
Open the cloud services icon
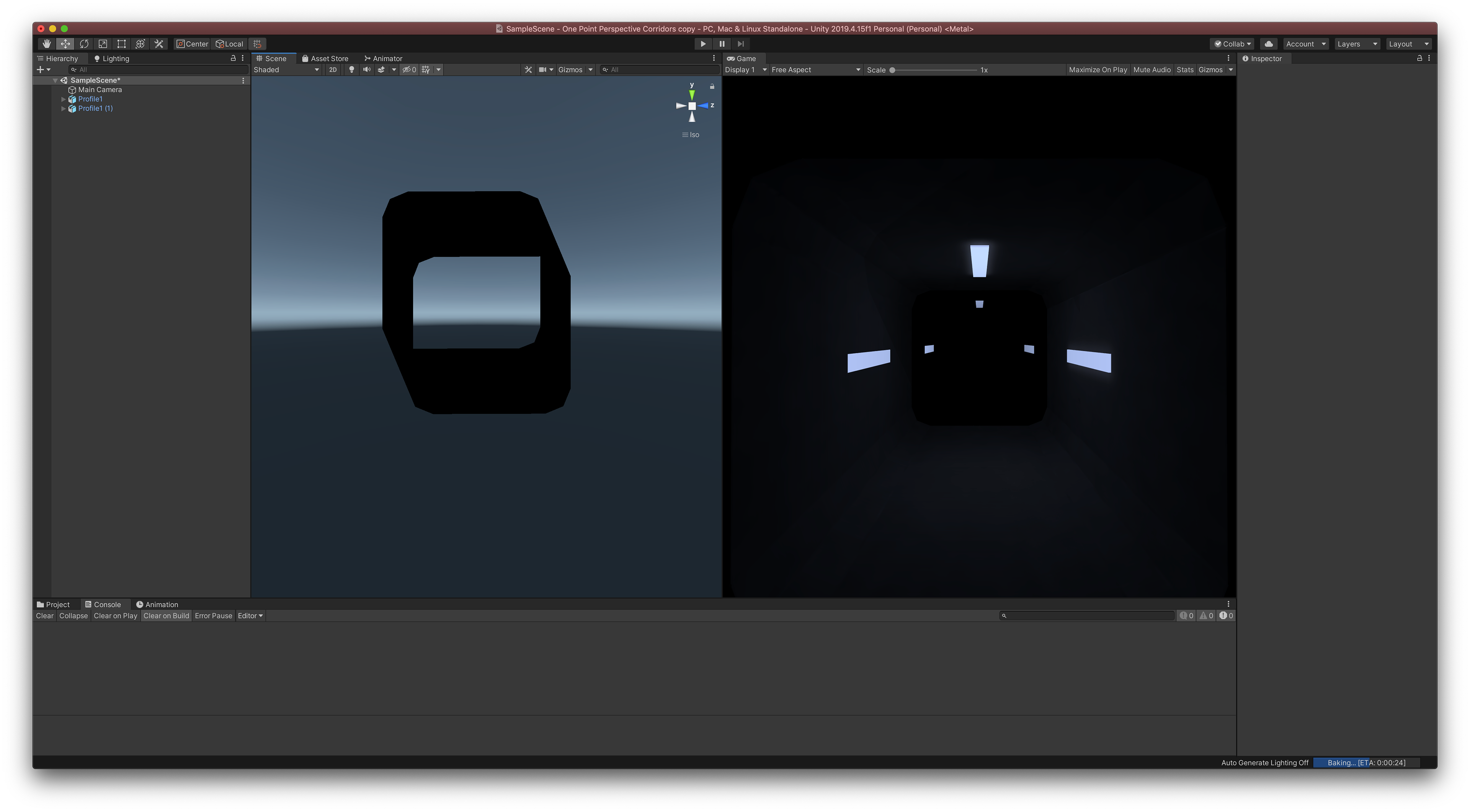pyautogui.click(x=1268, y=44)
